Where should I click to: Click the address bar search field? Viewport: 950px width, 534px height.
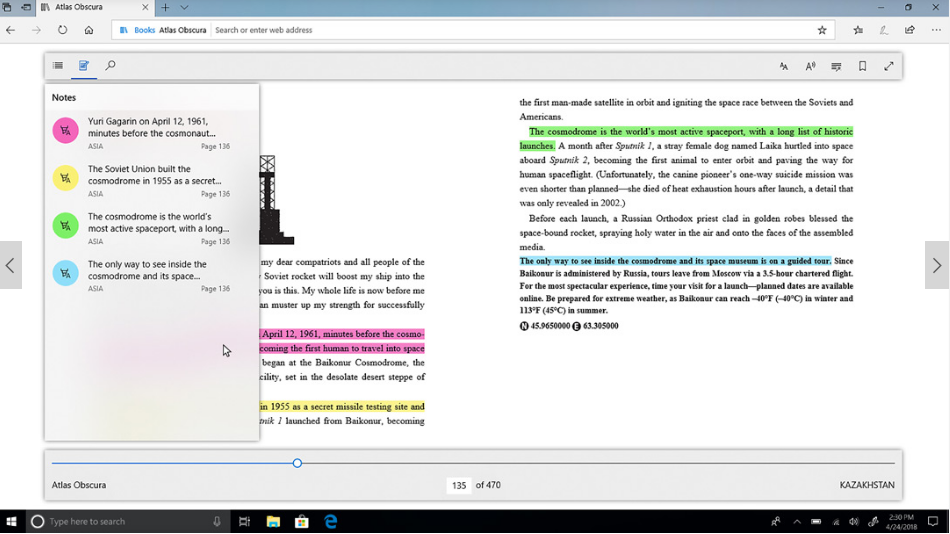[512, 30]
